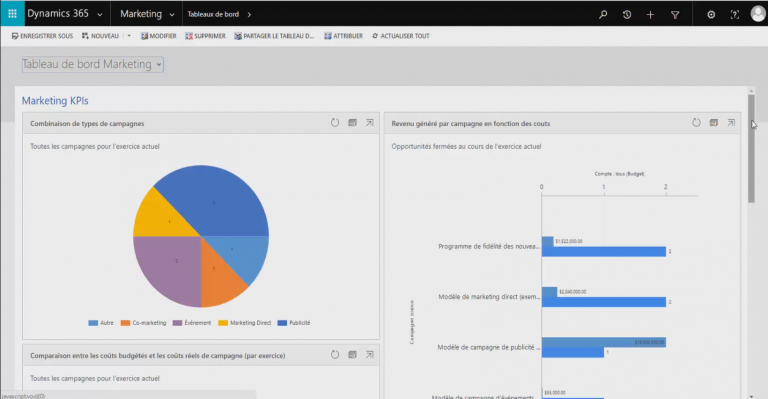The image size is (768, 399).
Task: Click the dashboard vertical scrollbar thumb
Action: pyautogui.click(x=751, y=149)
